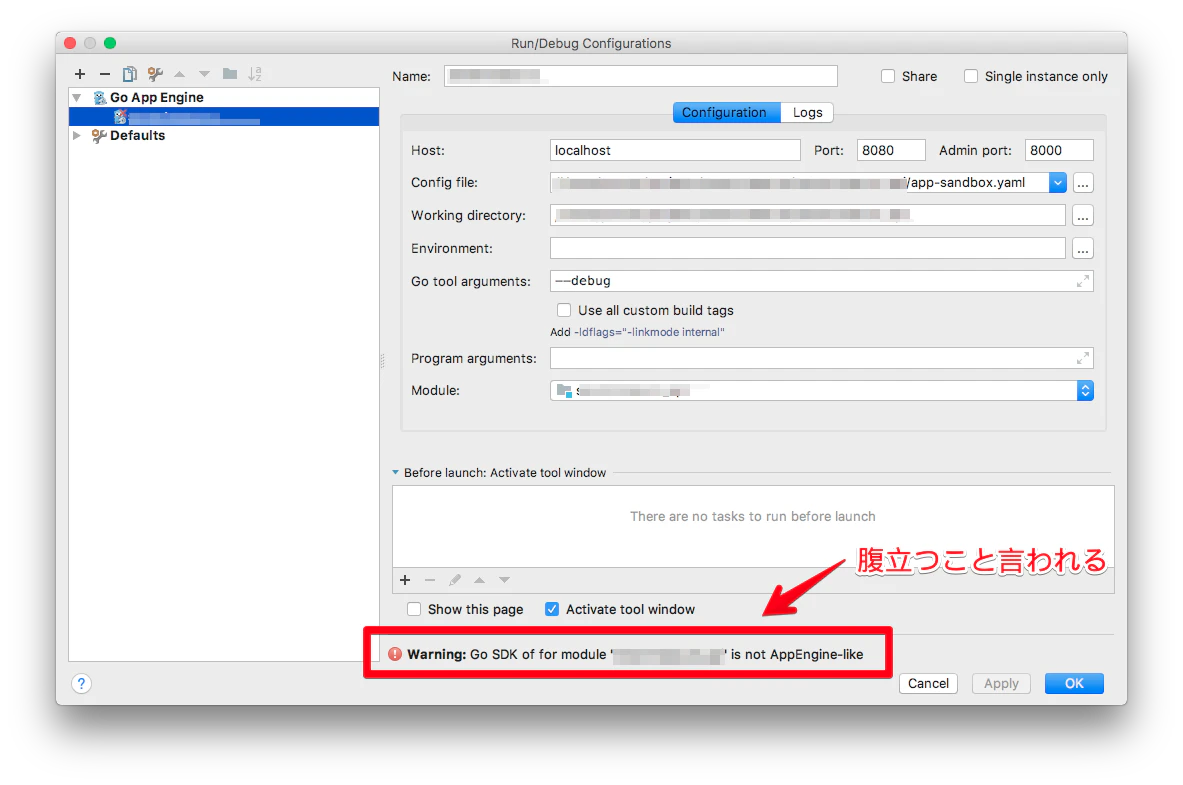Screen dimensions: 1183x785
Task: Move configuration up in the list
Action: [x=180, y=74]
